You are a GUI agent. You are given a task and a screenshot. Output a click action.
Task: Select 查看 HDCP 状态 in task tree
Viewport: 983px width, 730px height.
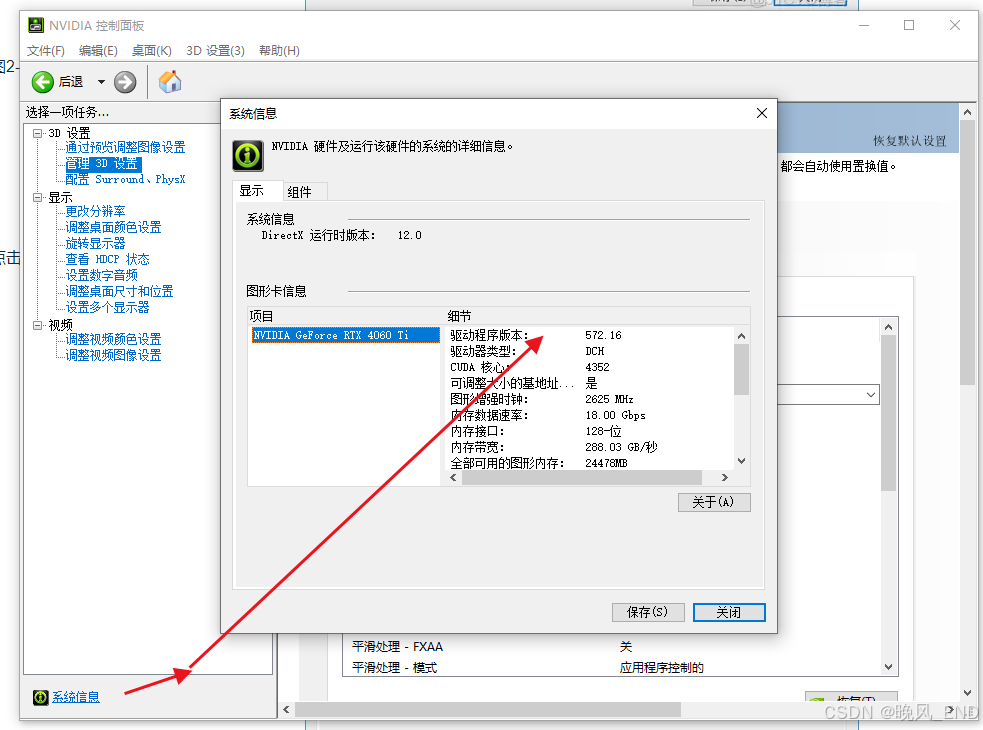pos(107,259)
